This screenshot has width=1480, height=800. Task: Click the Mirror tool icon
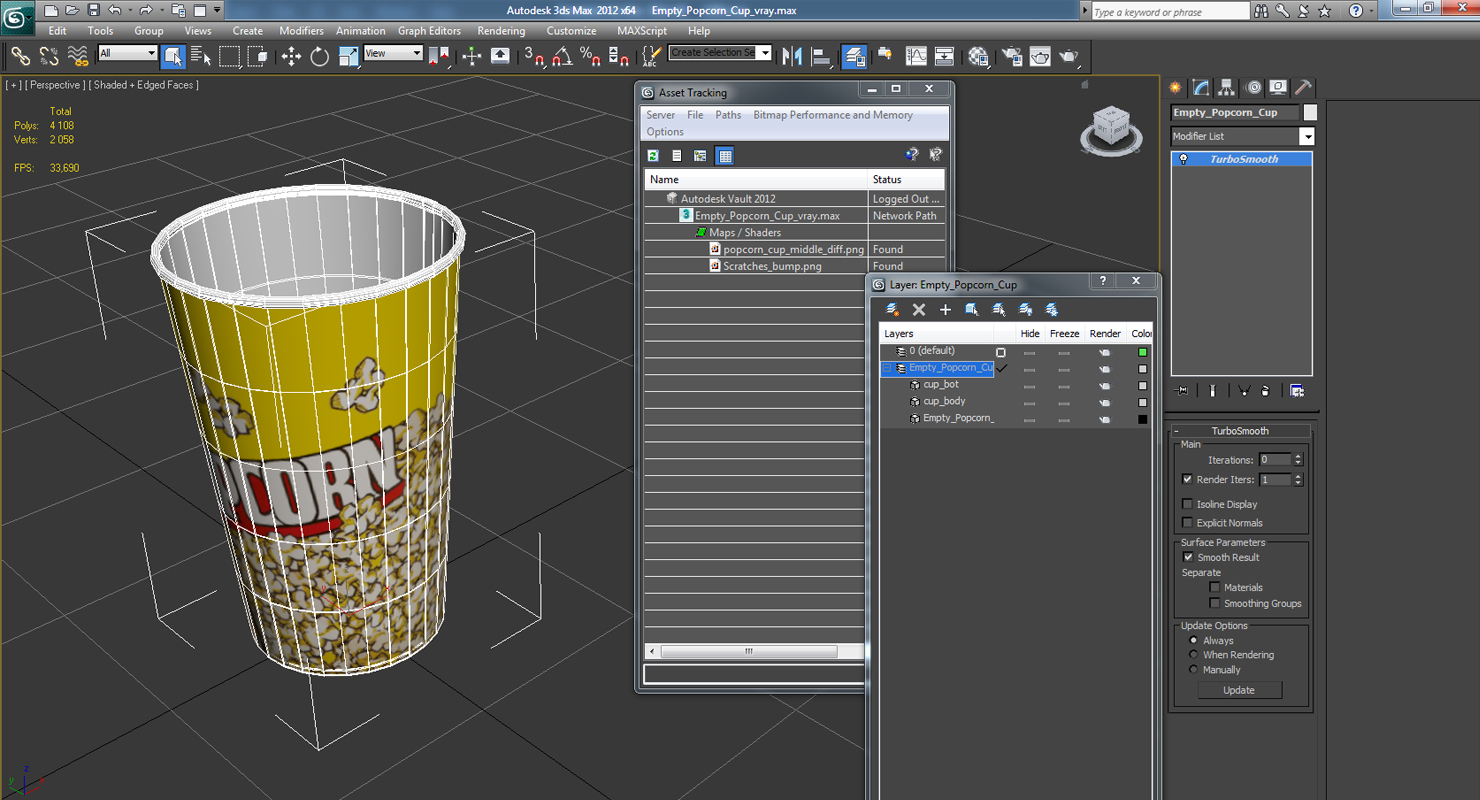[793, 56]
